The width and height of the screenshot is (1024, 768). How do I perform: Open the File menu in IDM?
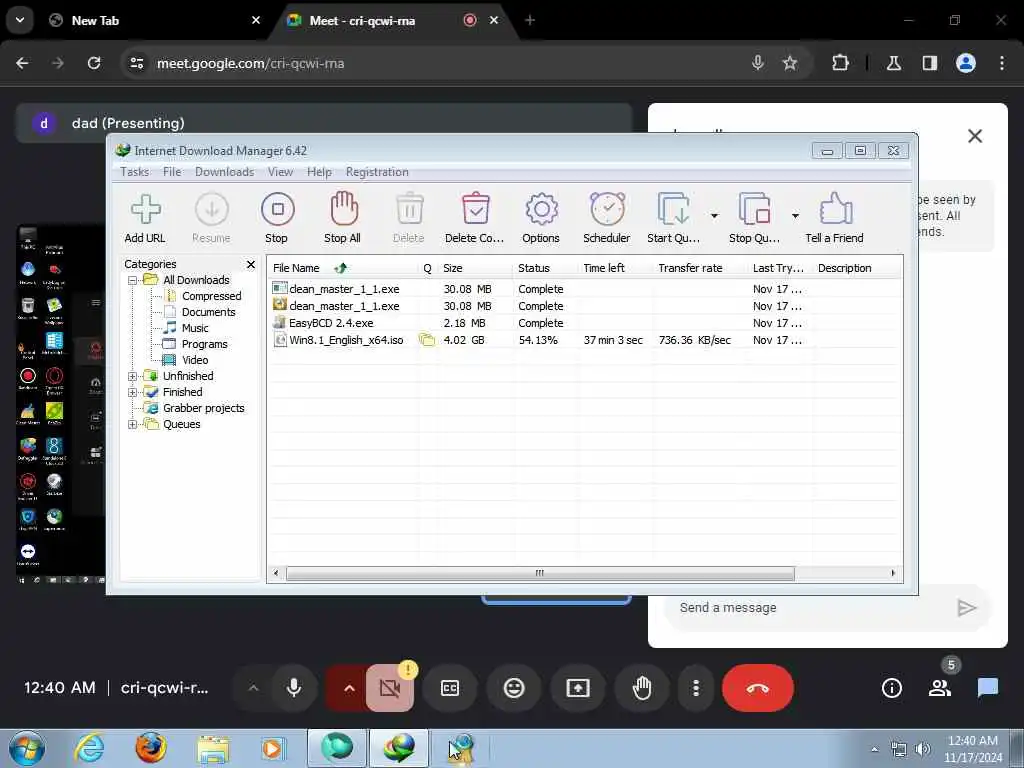click(x=172, y=172)
